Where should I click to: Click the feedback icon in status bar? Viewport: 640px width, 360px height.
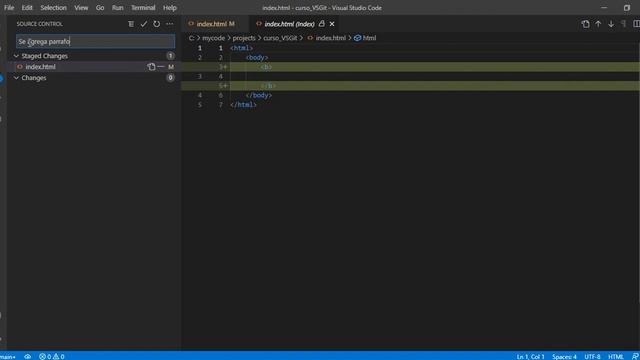[x=635, y=356]
